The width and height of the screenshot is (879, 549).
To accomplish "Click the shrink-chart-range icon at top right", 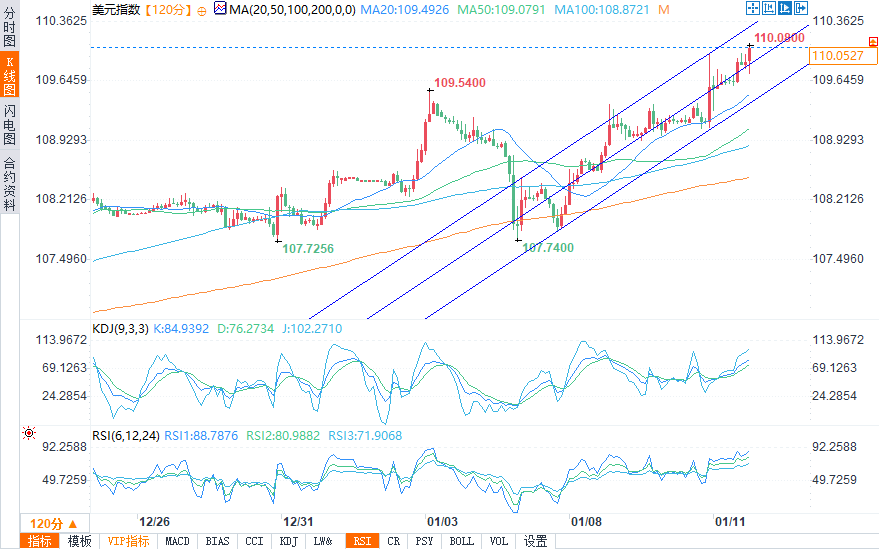I will [769, 8].
